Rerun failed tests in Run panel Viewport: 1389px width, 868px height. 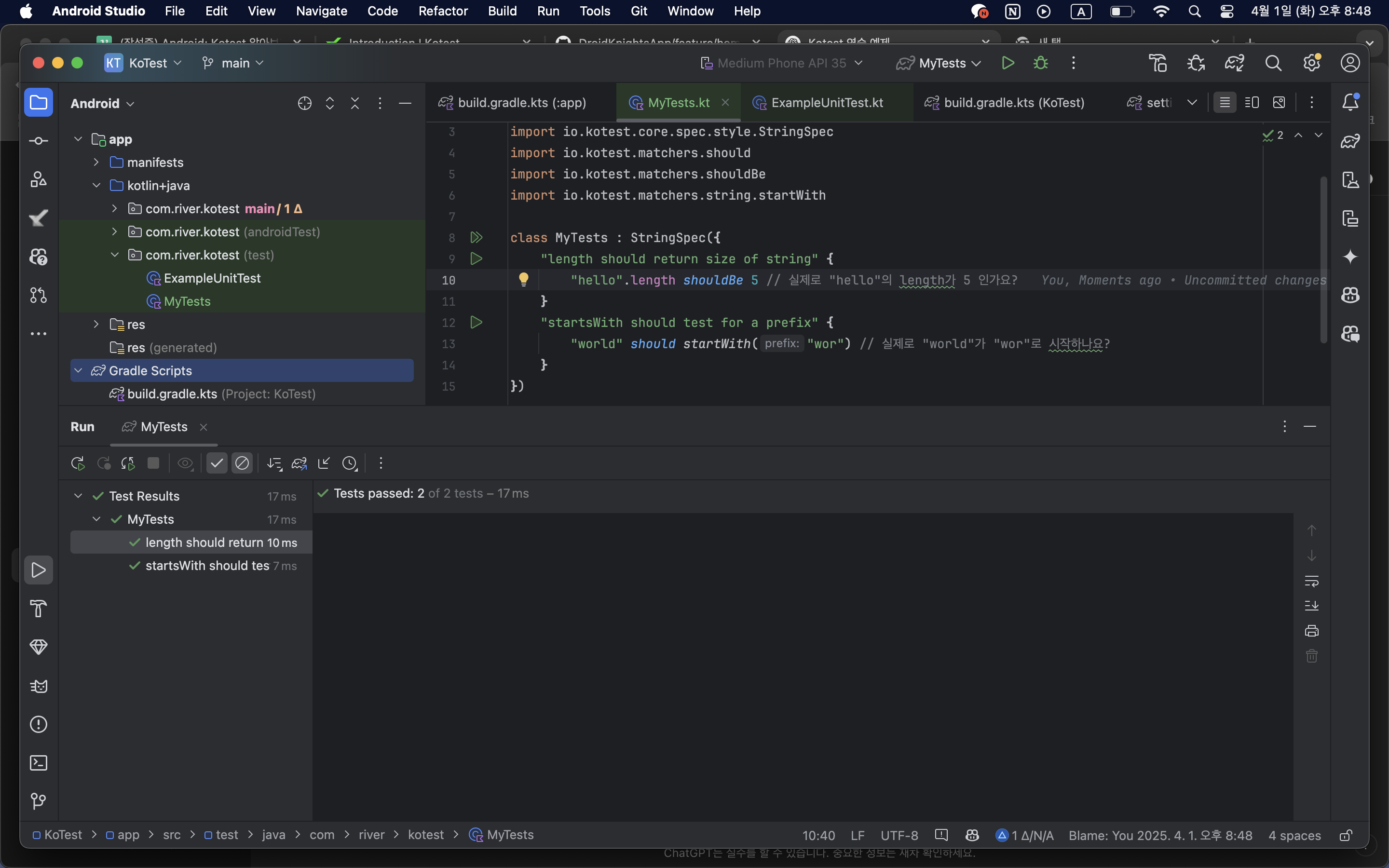click(103, 463)
